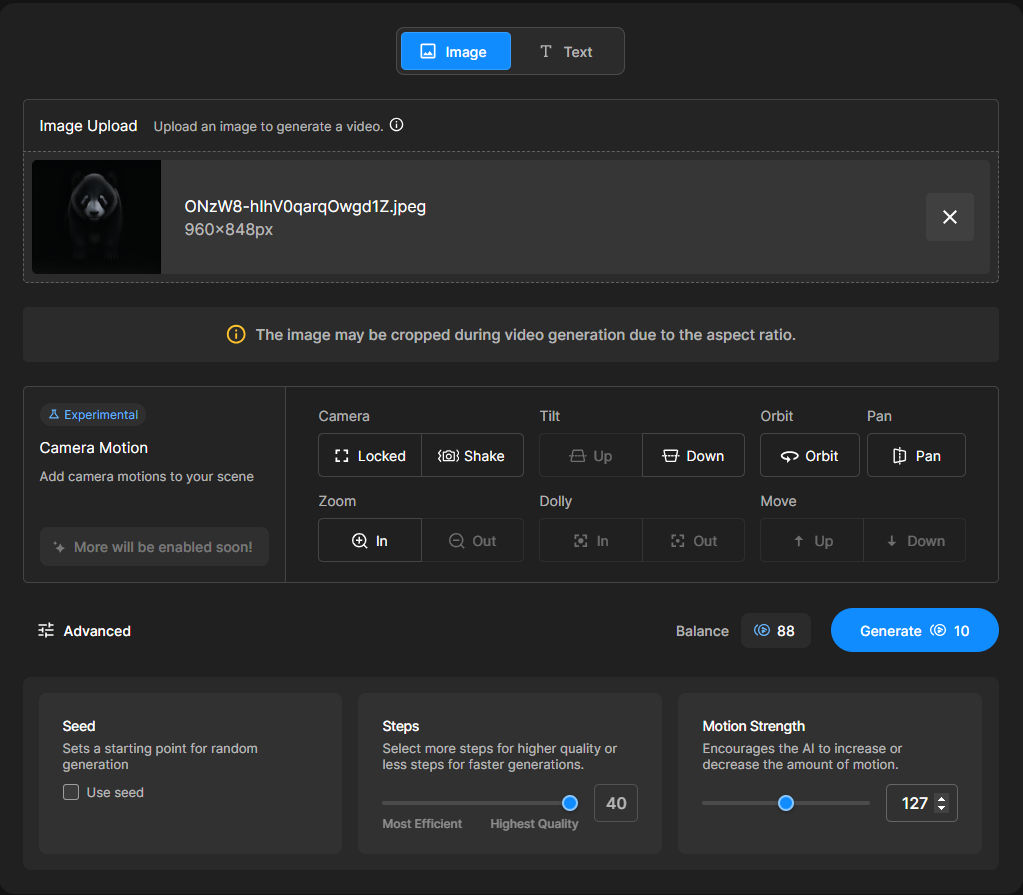Select Dolly In motion
Viewport: 1023px width, 895px height.
tap(590, 541)
